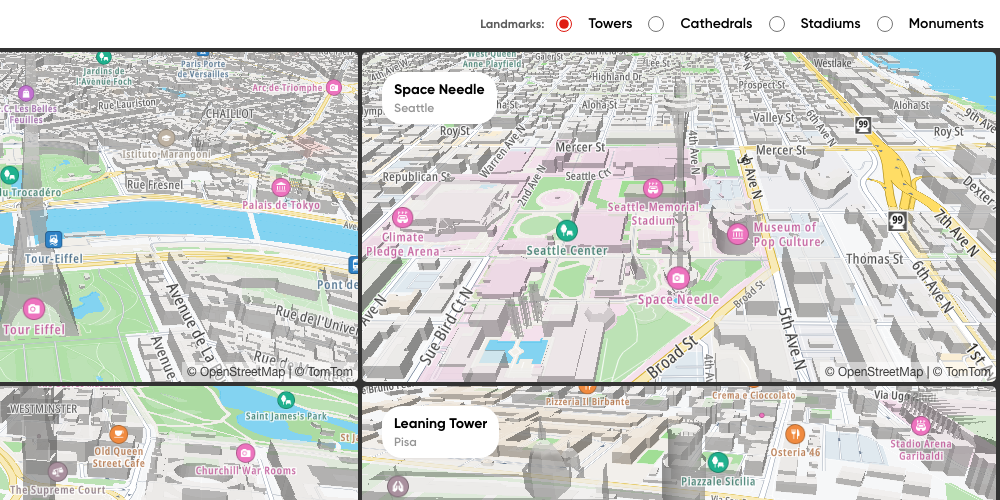1000x500 pixels.
Task: Click the Saint James's Park icon
Action: [286, 401]
